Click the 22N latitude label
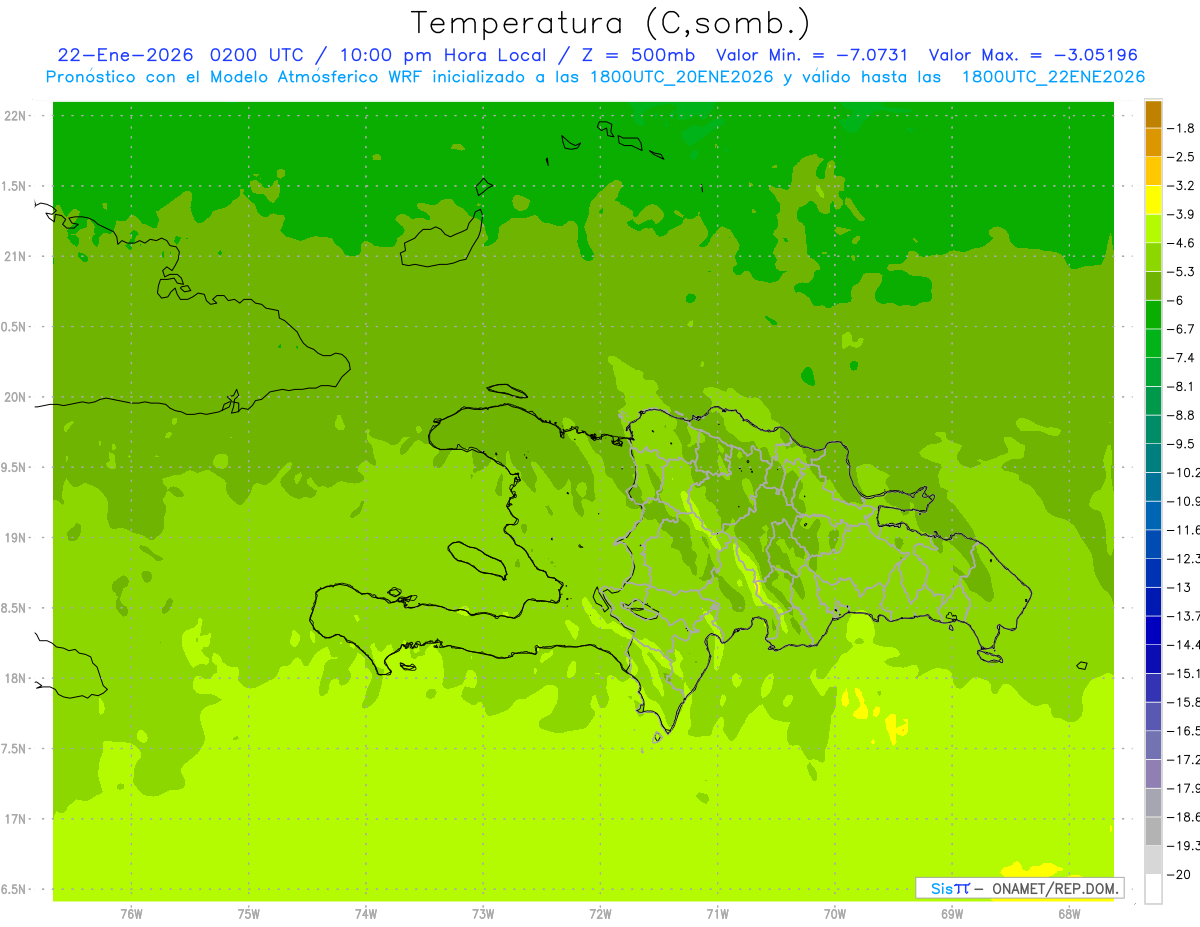The width and height of the screenshot is (1200, 927). pos(15,116)
